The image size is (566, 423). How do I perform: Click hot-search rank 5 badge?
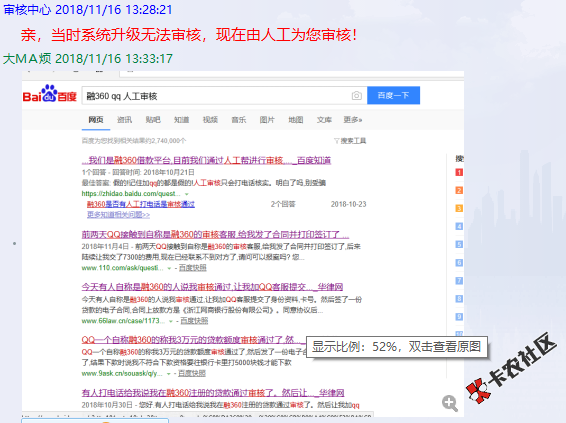point(459,245)
